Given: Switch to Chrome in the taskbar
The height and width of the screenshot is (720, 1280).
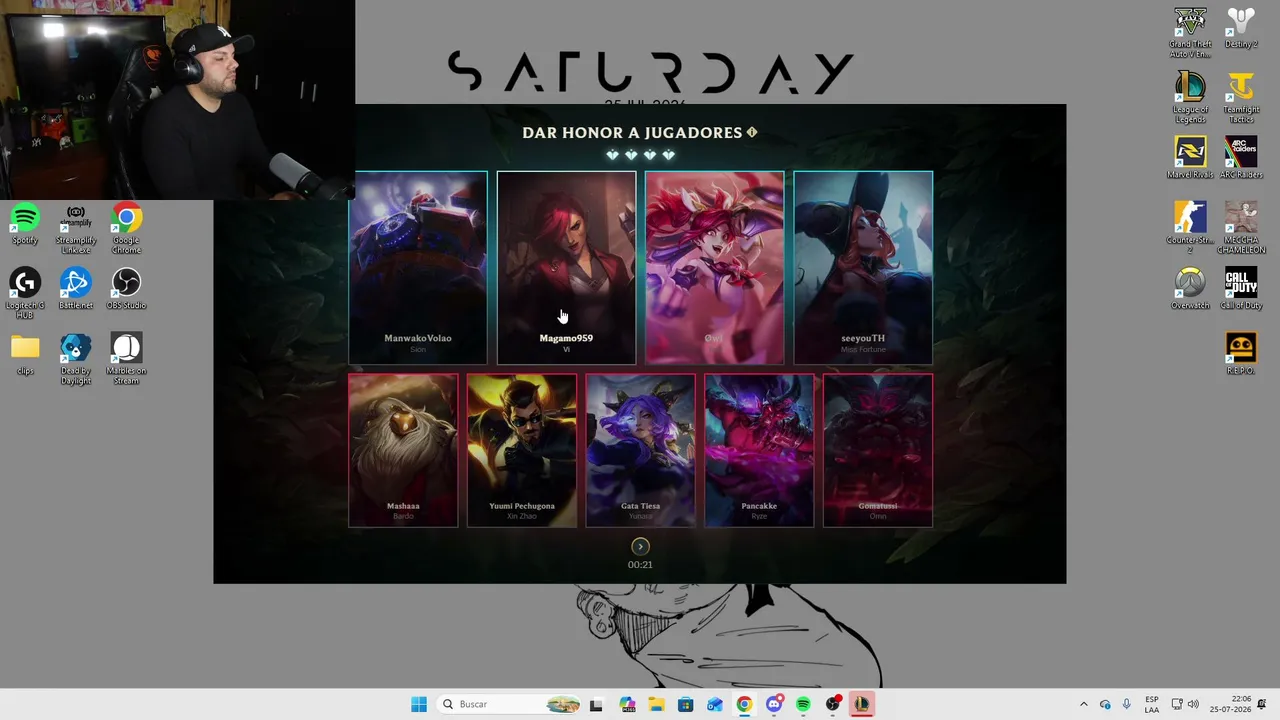Looking at the screenshot, I should pos(744,704).
